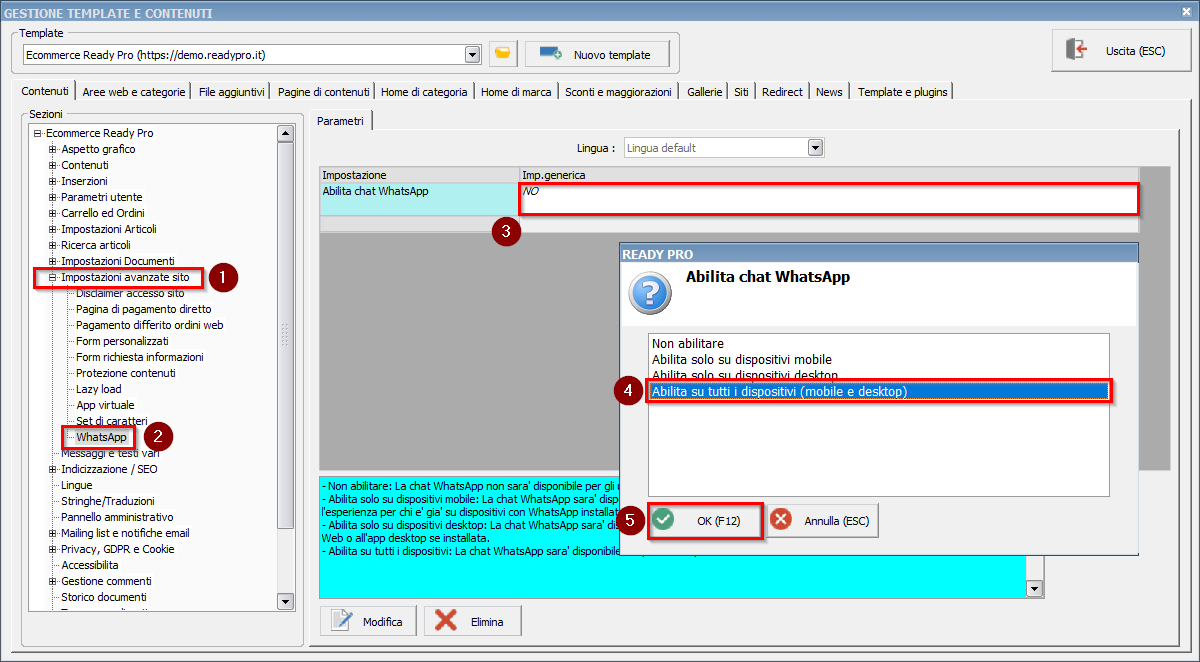Select Accessibilita tree item
The width and height of the screenshot is (1200, 662).
(90, 565)
